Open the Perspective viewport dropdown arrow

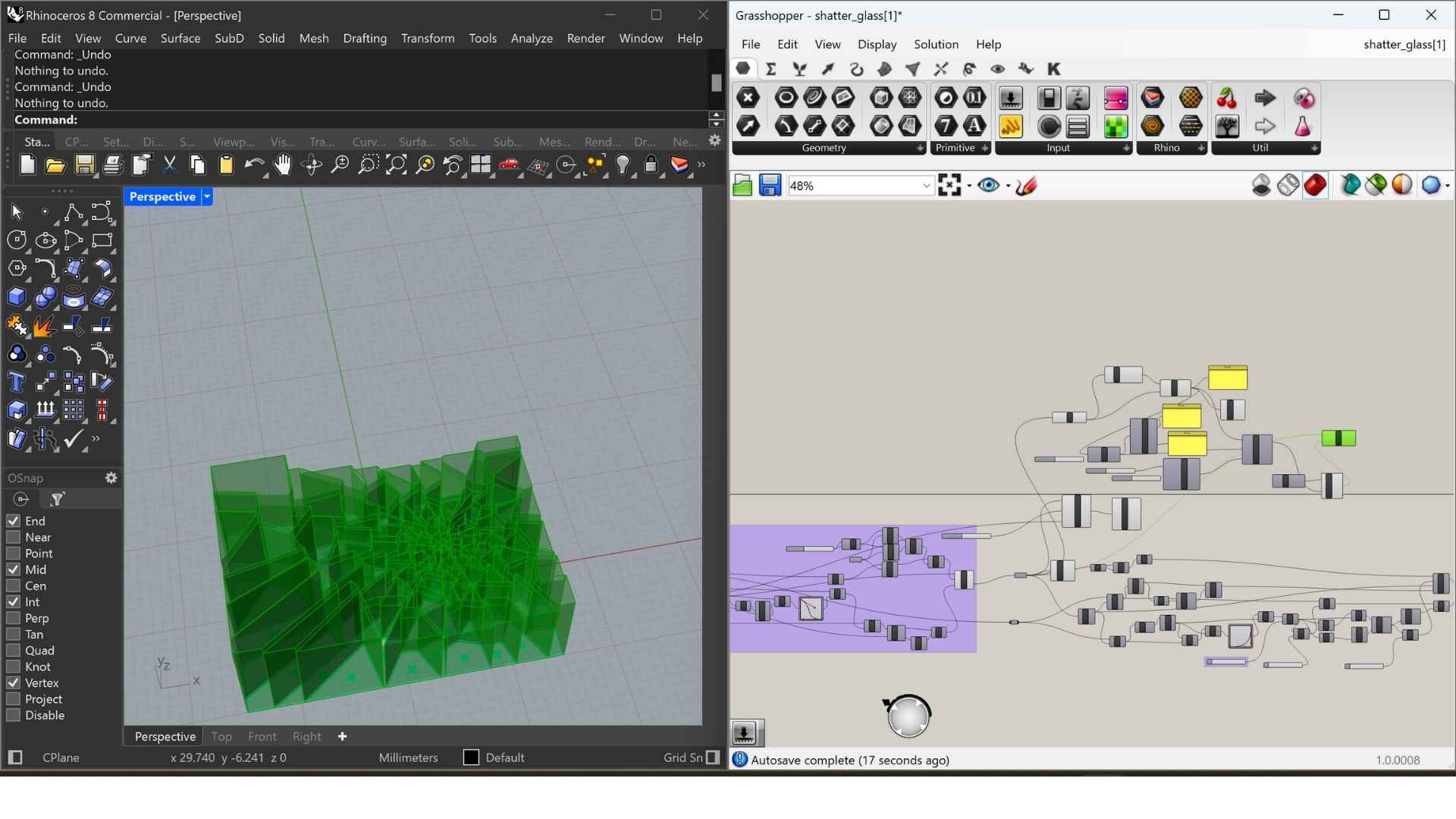(x=206, y=197)
